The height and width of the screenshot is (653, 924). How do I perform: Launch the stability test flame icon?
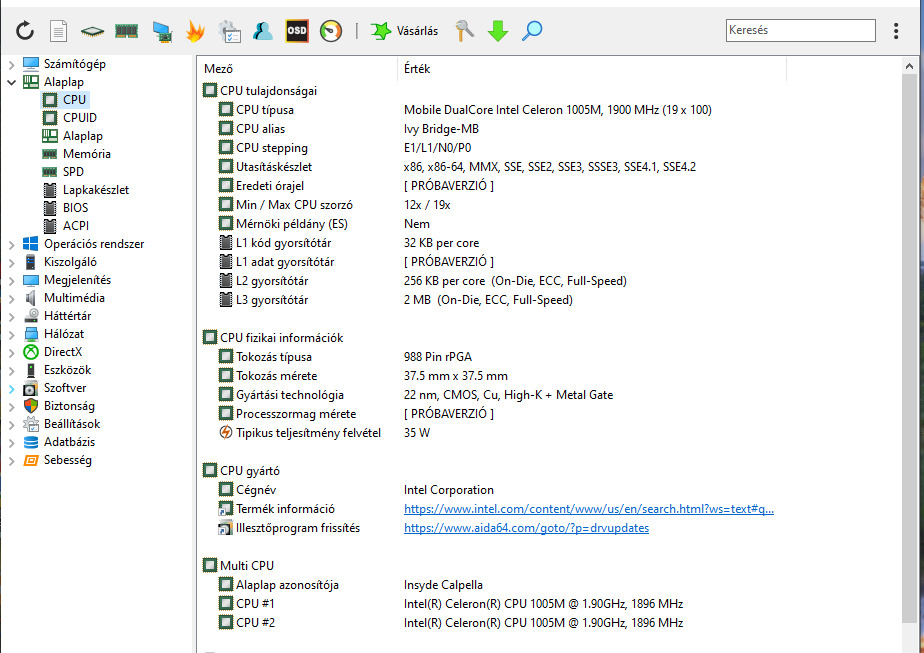(x=195, y=31)
